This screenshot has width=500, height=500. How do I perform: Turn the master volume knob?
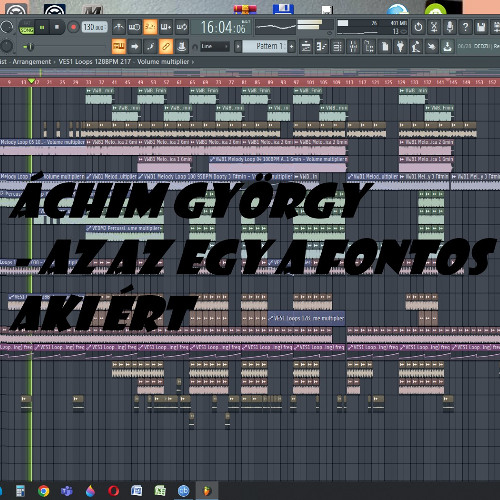(x=7, y=27)
